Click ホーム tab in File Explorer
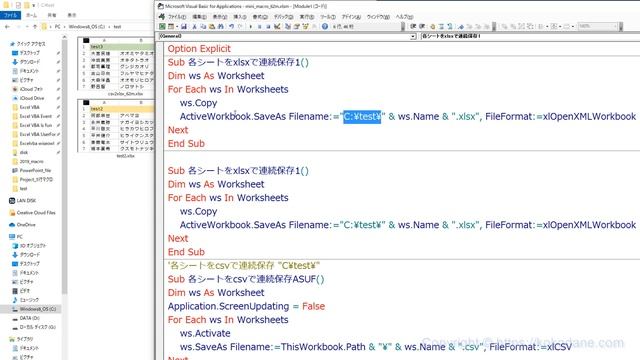 click(x=31, y=15)
